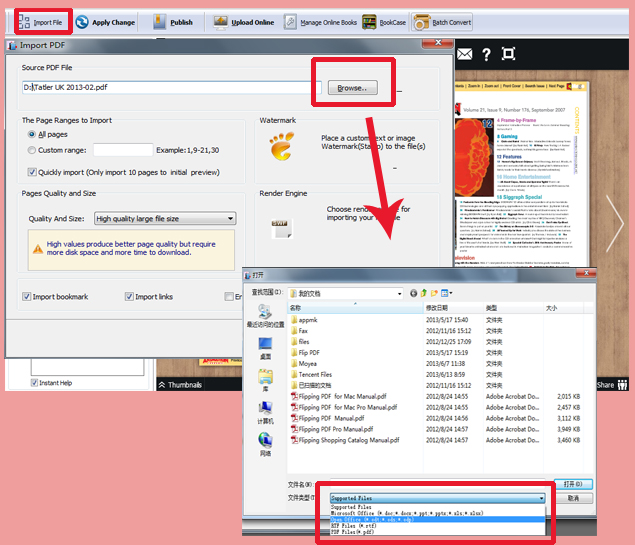
Task: Choose Microsoft Office file type option
Action: (x=437, y=513)
